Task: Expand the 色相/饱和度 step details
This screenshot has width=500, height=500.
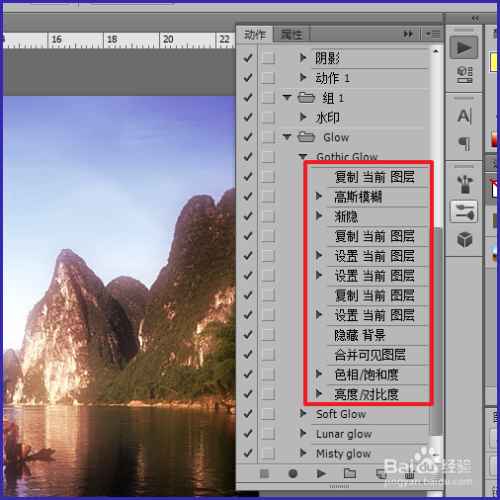Action: tap(319, 374)
